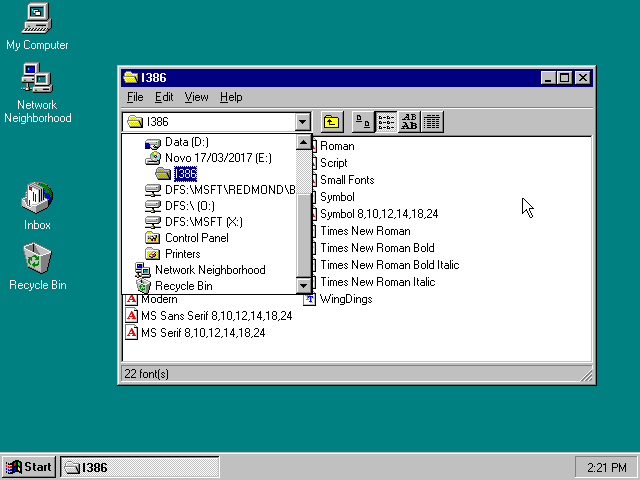Image resolution: width=640 pixels, height=480 pixels.
Task: Collapse the folder location dropdown arrow
Action: [303, 122]
